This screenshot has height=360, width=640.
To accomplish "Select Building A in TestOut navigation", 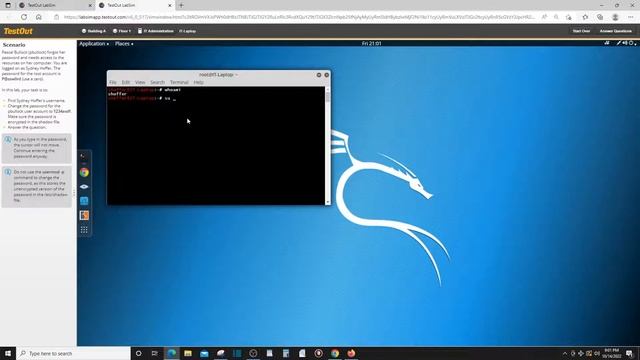I will coord(94,31).
